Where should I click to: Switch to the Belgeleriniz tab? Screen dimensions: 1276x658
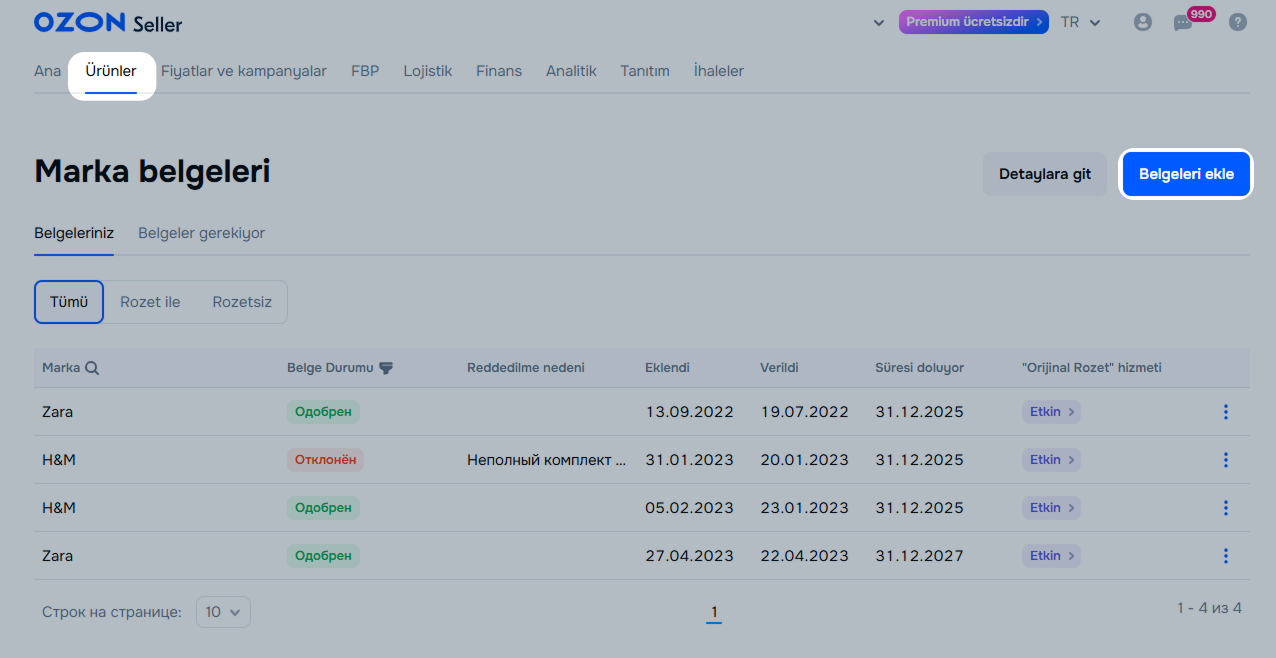point(74,233)
